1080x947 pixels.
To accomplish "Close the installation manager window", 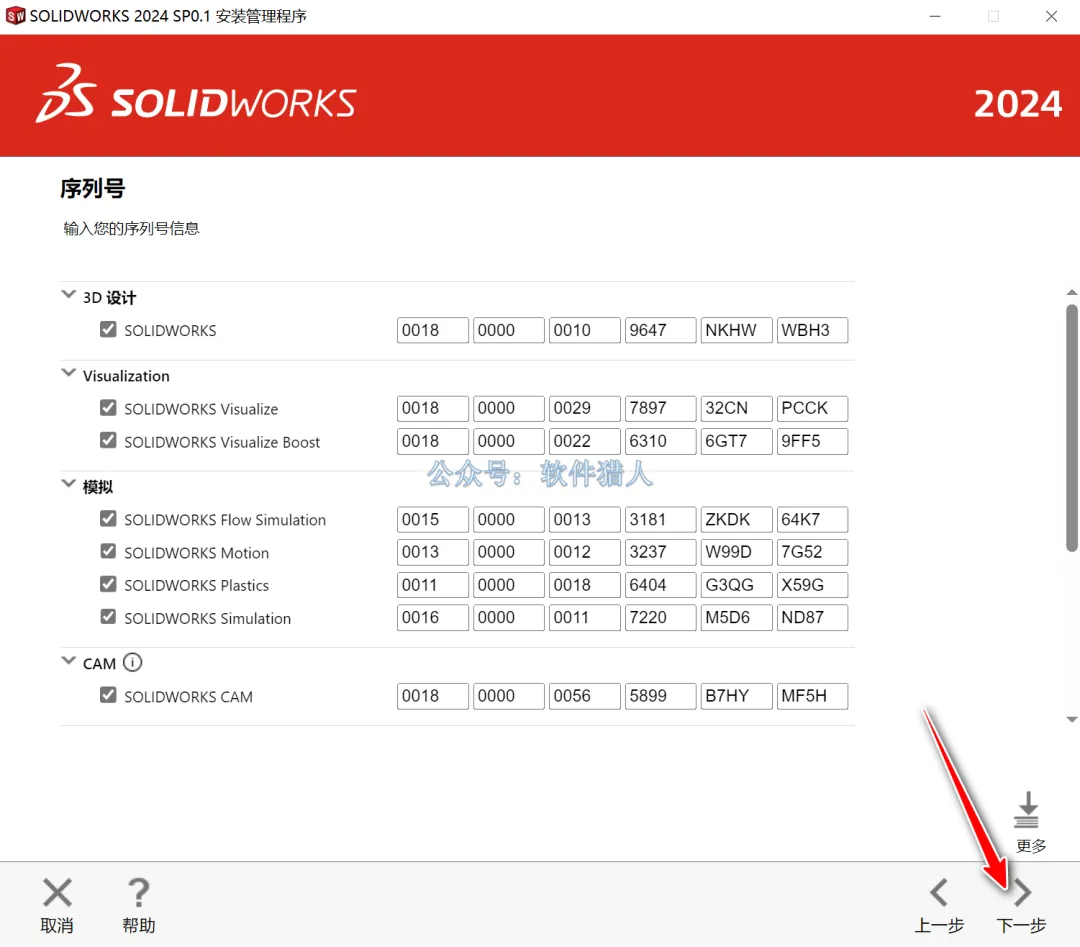I will point(1051,16).
